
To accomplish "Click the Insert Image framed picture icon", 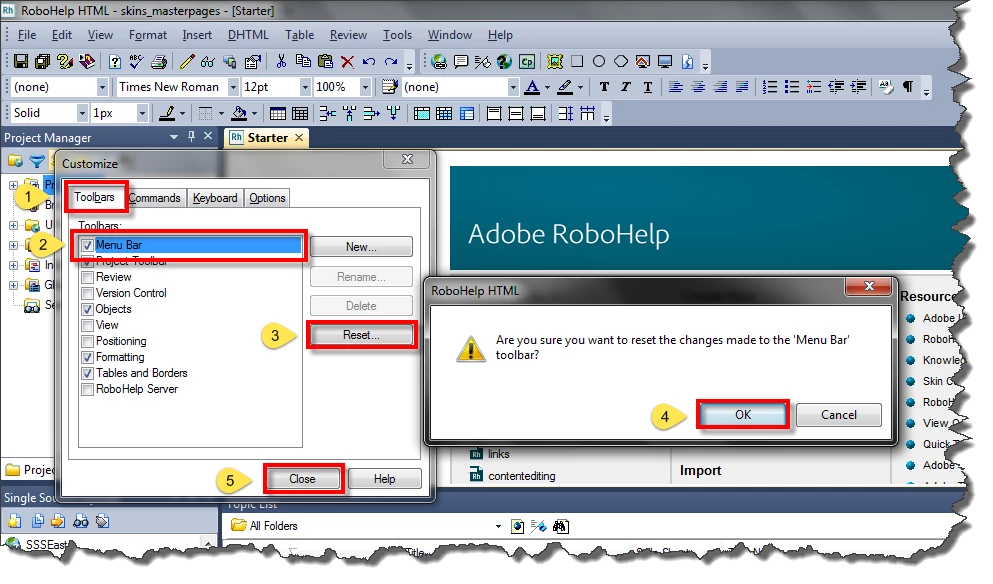I will [555, 61].
